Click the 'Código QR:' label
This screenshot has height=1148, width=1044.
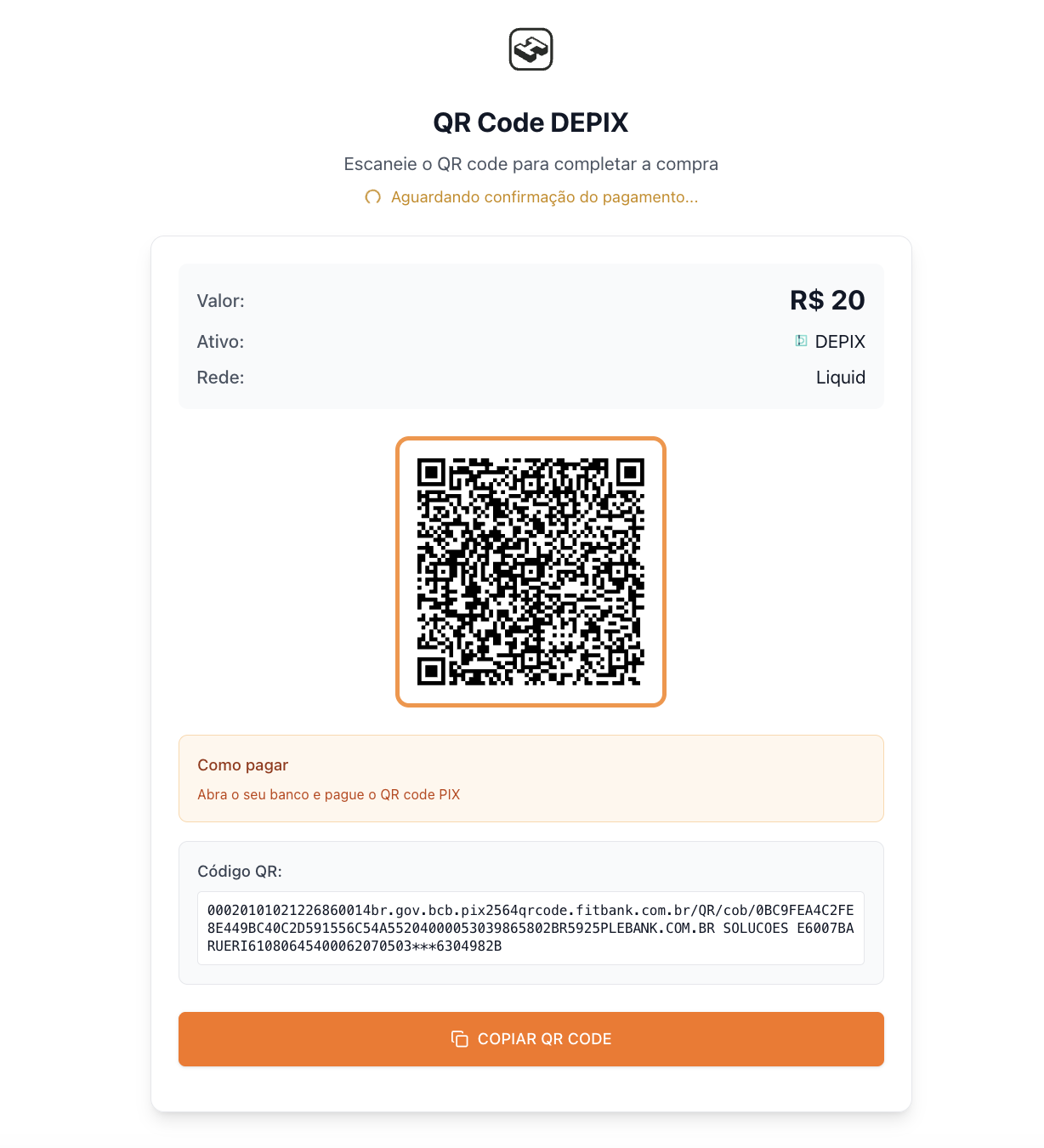tap(240, 872)
